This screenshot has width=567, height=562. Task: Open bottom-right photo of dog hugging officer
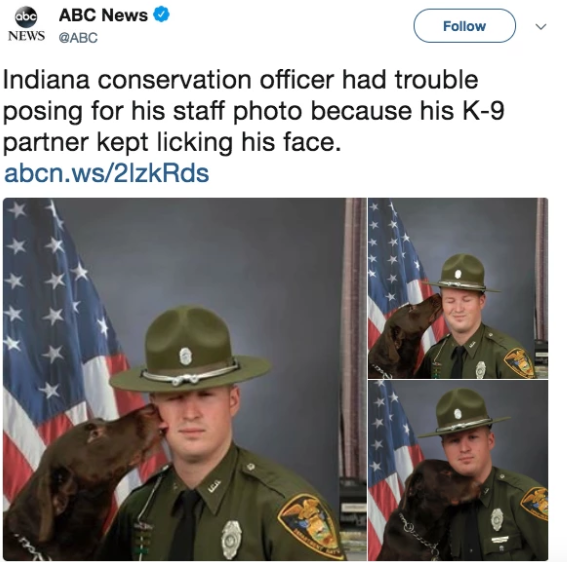click(x=458, y=470)
